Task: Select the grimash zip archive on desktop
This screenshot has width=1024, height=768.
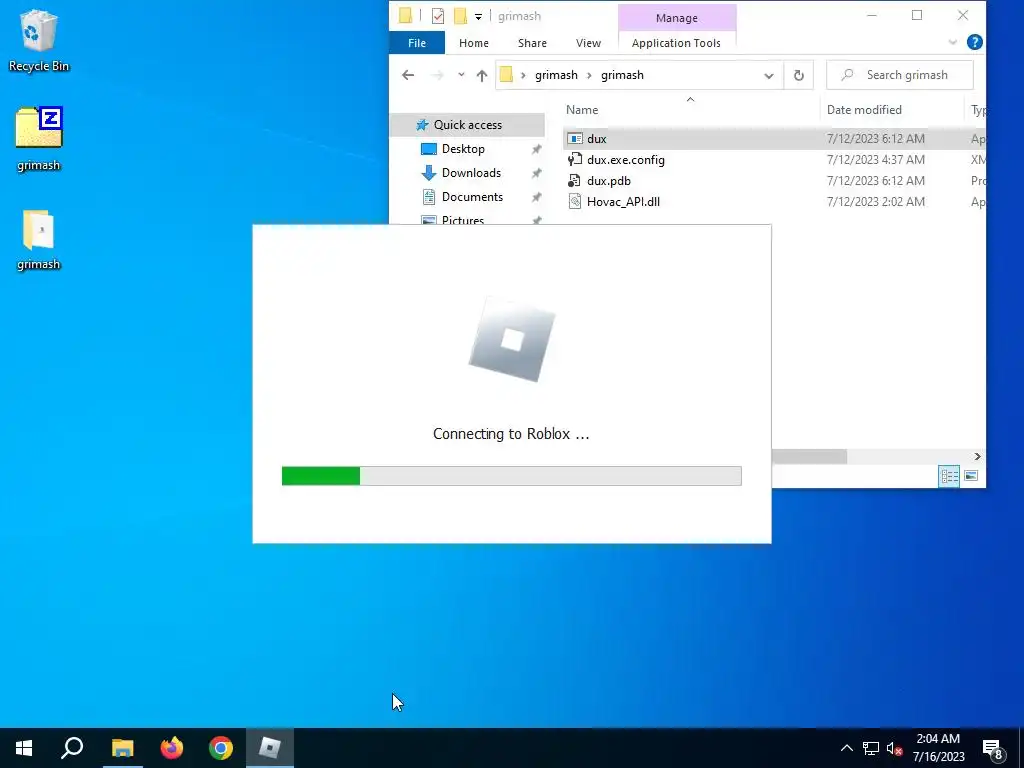Action: 39,138
